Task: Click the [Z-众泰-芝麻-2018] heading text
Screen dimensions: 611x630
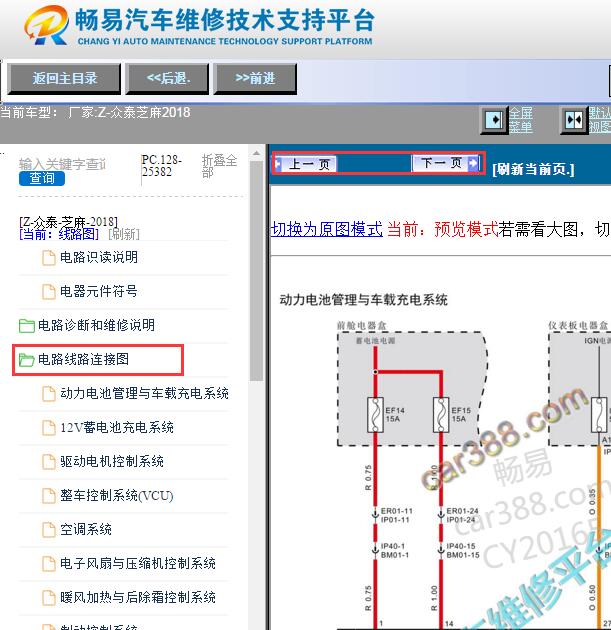Action: pos(68,222)
